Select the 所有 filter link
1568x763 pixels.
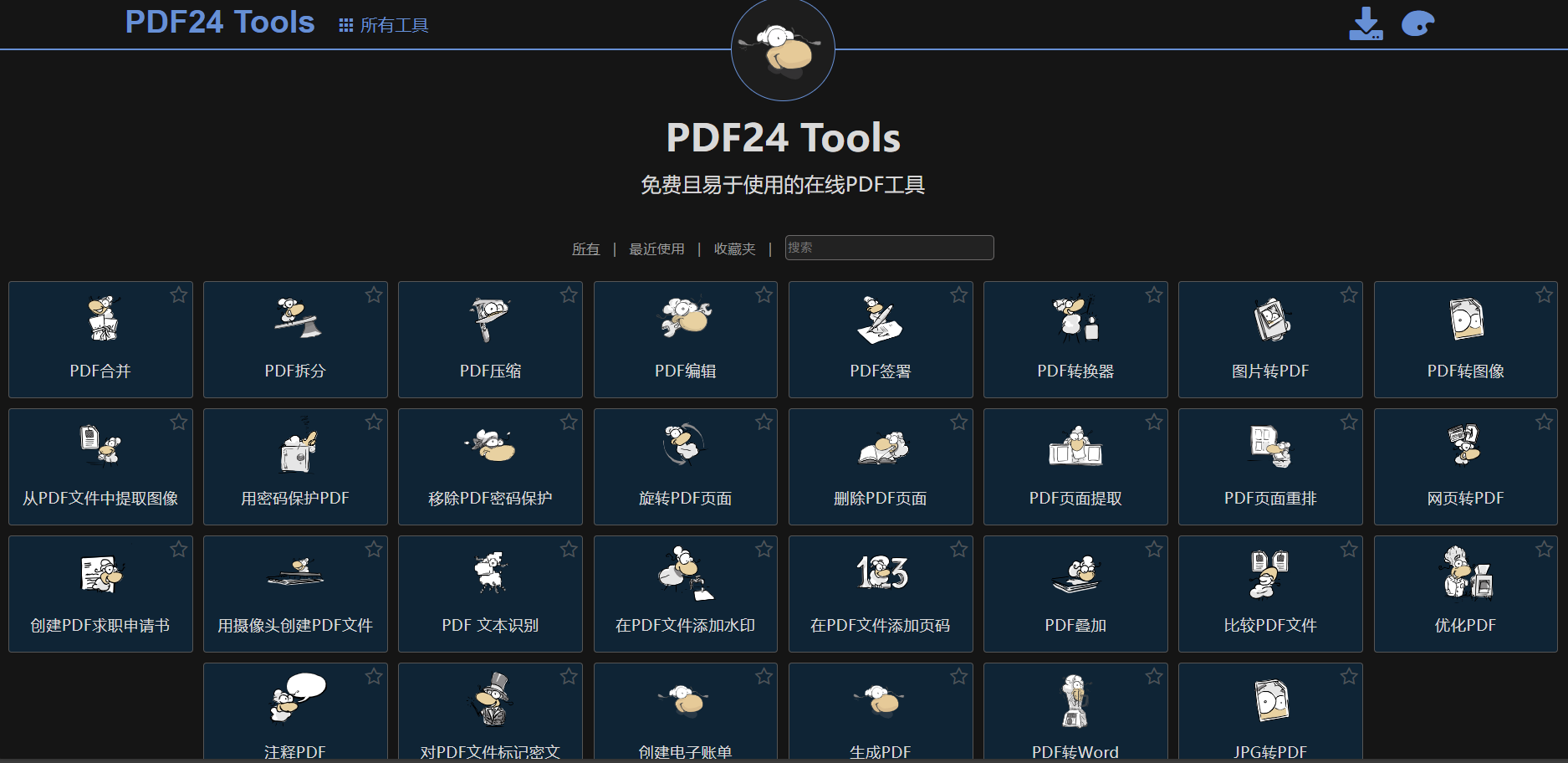pyautogui.click(x=585, y=248)
